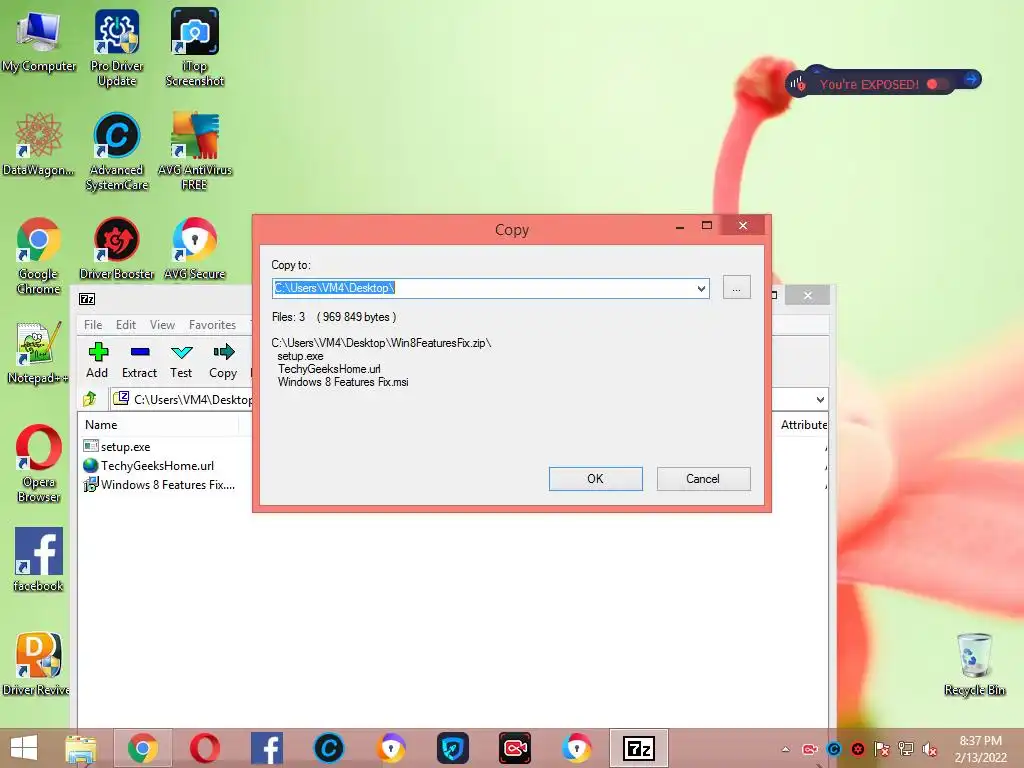Click the Copy tool in 7-Zip toolbar

point(223,360)
